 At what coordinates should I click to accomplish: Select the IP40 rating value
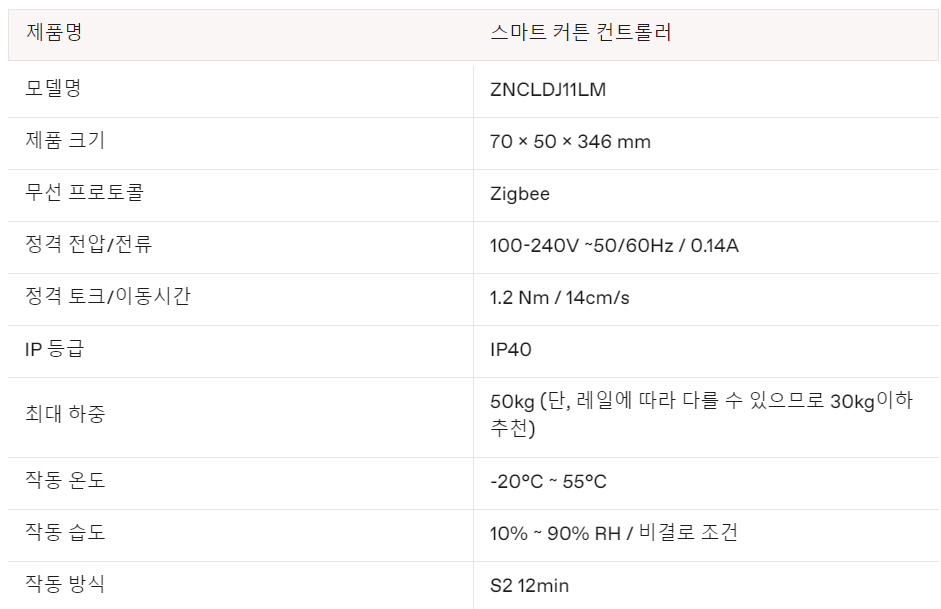click(511, 350)
